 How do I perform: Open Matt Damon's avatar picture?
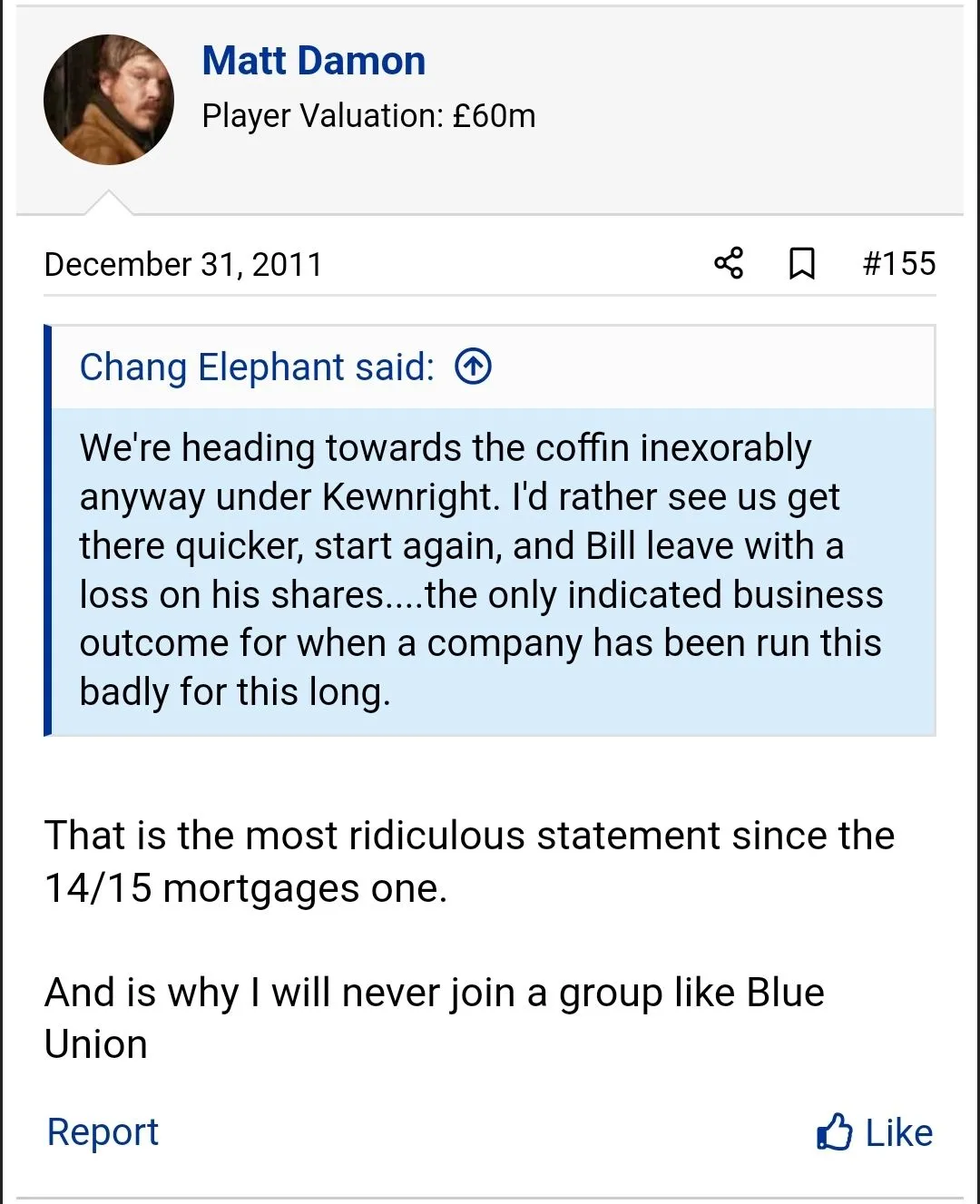(x=109, y=100)
